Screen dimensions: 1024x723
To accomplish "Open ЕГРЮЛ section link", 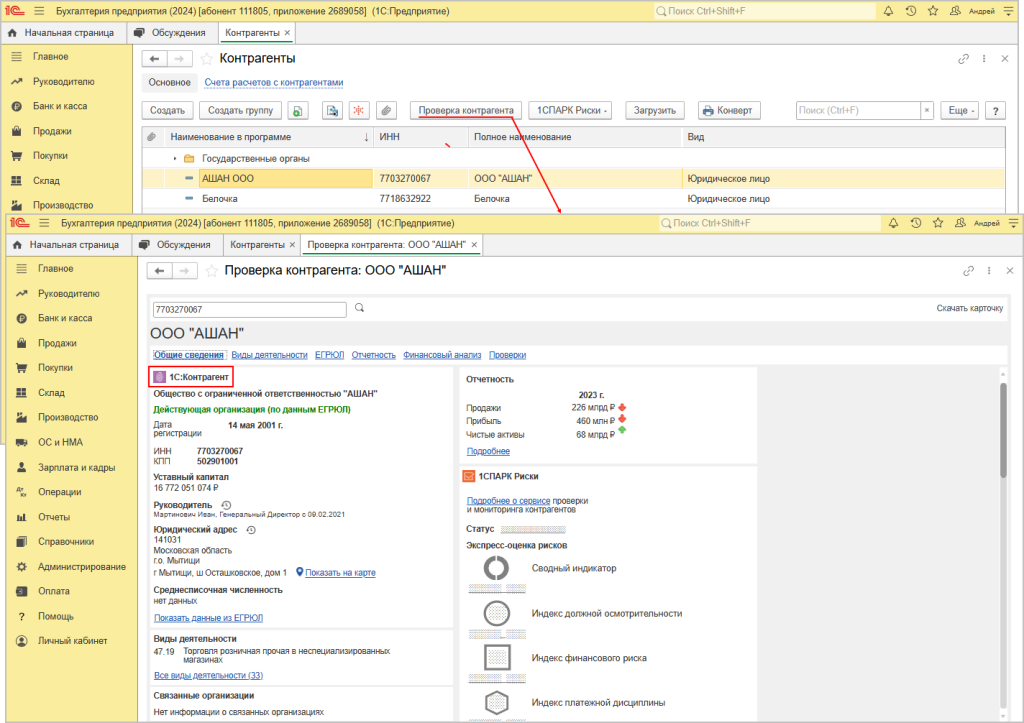I will pyautogui.click(x=329, y=355).
